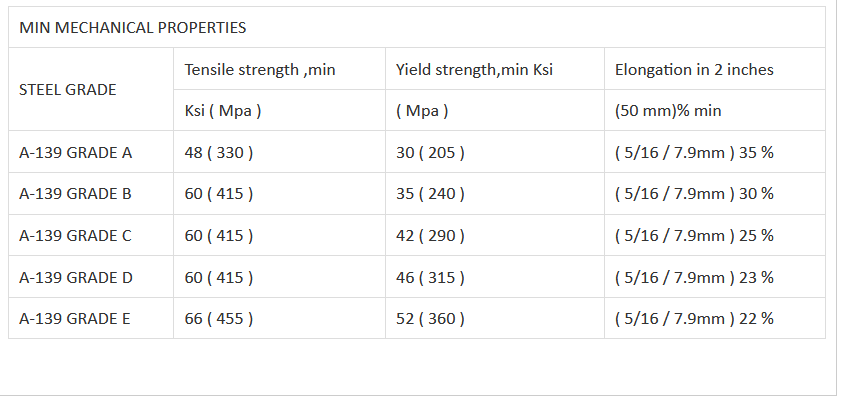Image resolution: width=844 pixels, height=402 pixels.
Task: Select the 42 ( 290 ) yield strength cell
Action: (430, 236)
